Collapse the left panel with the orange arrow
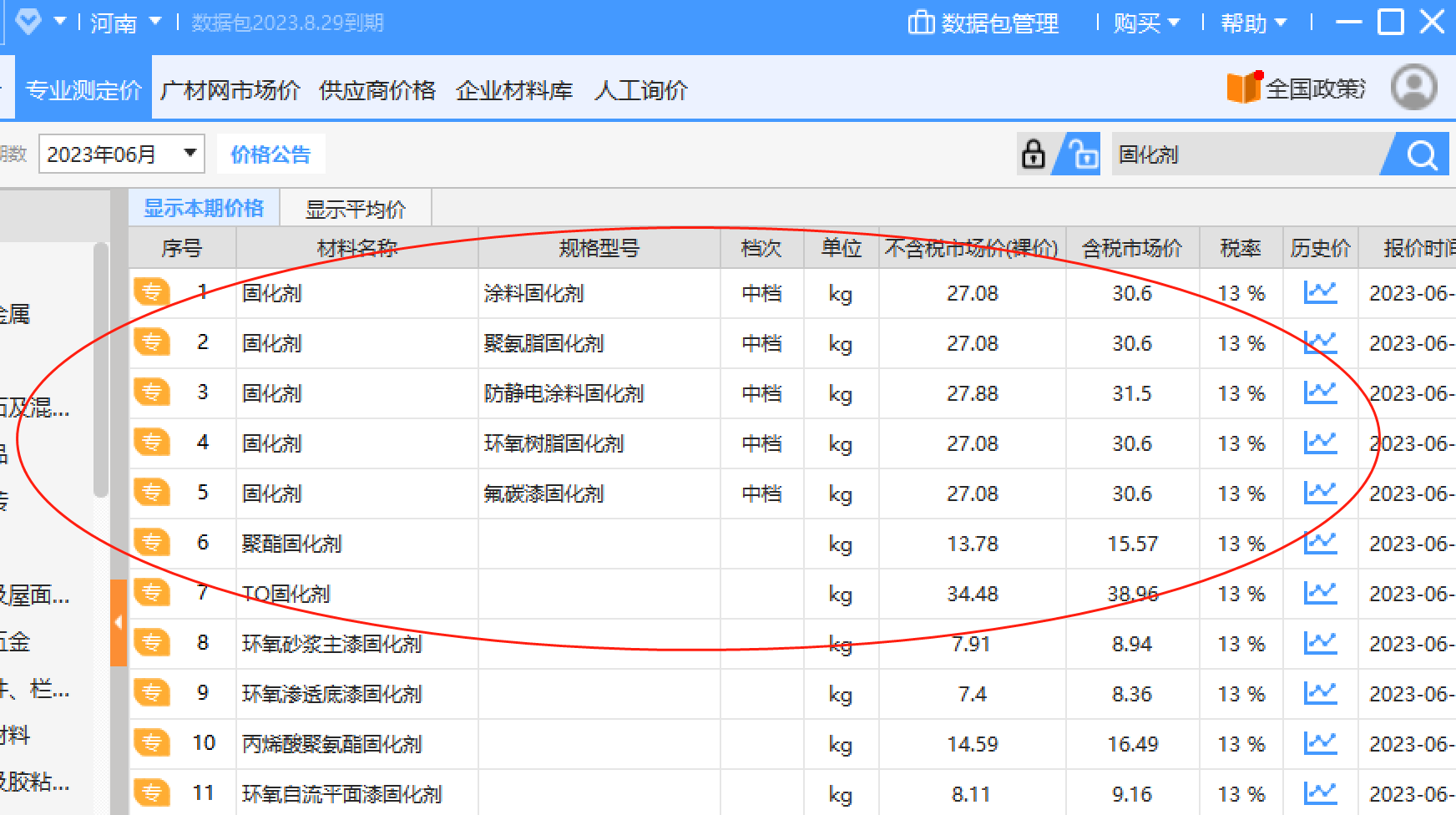The image size is (1456, 815). (119, 622)
